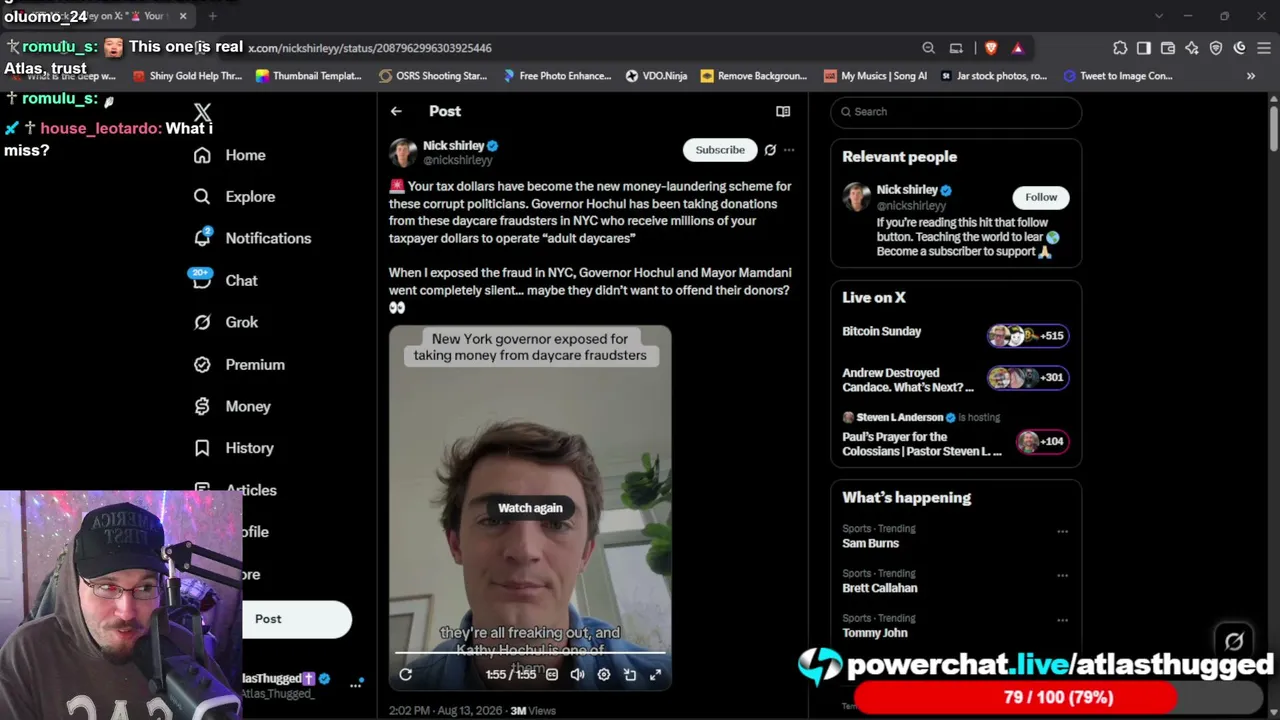1280x720 pixels.
Task: Expand the hidden bookmarks overflow chevron
Action: click(1250, 76)
